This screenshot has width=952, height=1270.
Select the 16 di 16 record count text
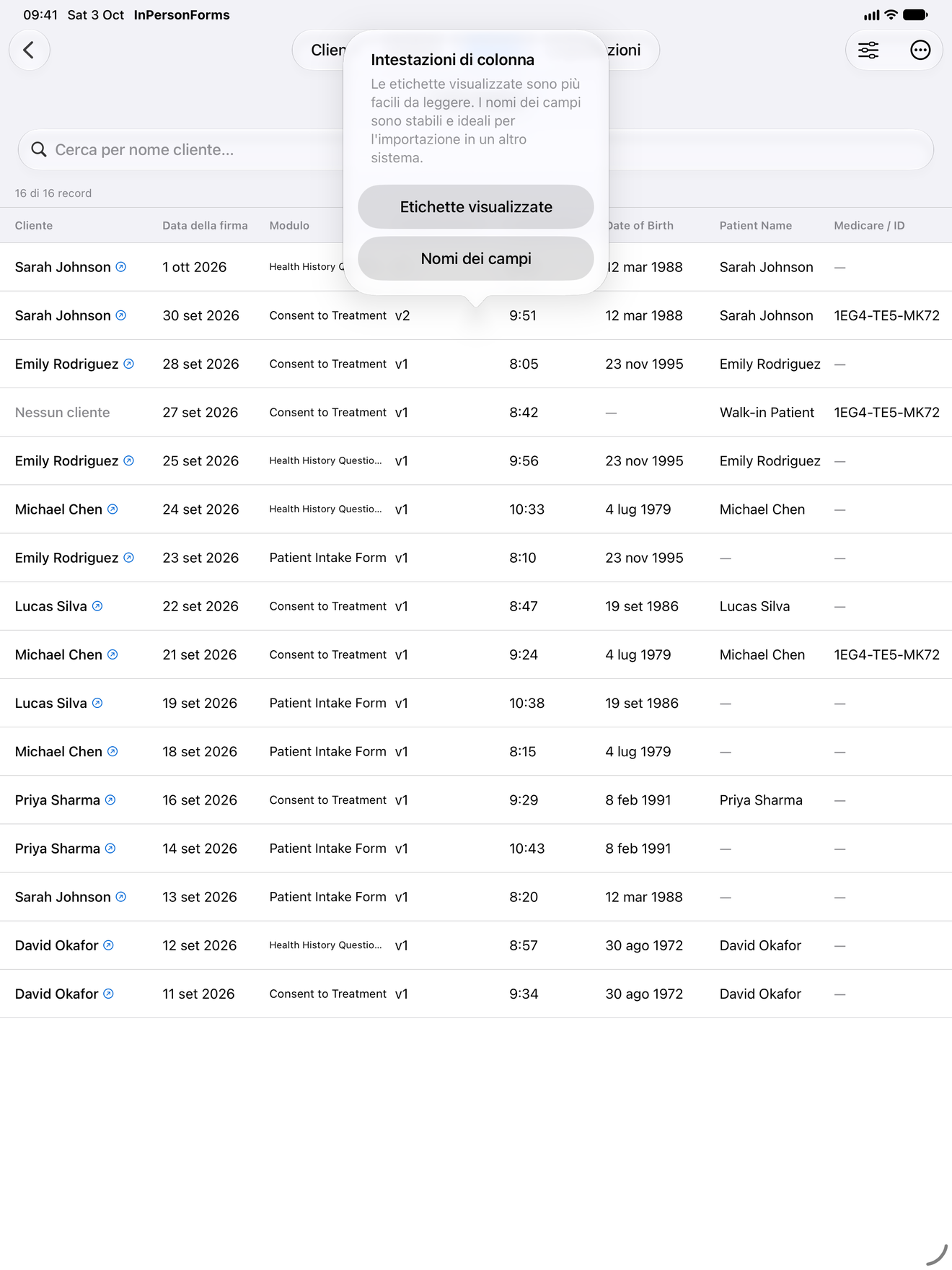53,193
